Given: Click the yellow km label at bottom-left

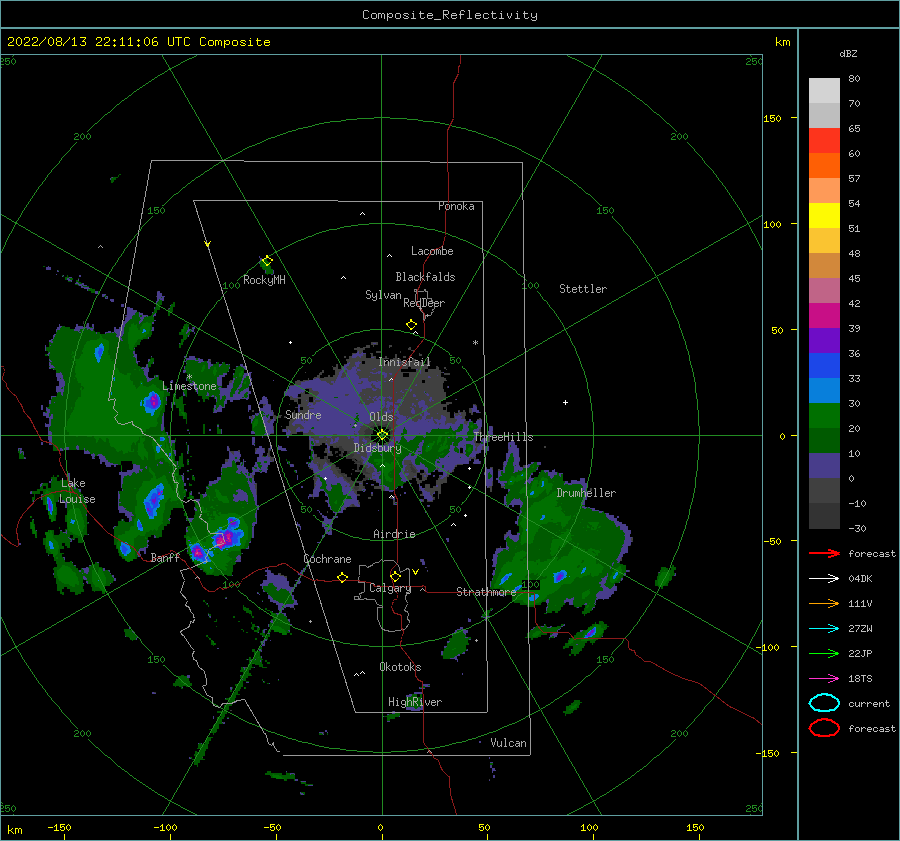Looking at the screenshot, I should (x=15, y=830).
